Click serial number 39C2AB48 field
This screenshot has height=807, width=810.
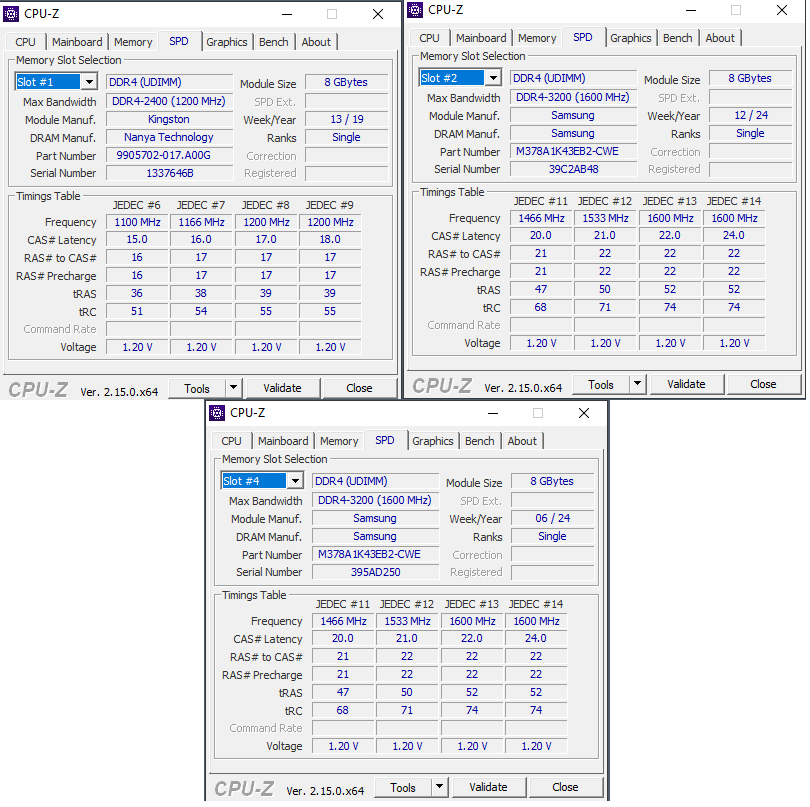point(573,169)
